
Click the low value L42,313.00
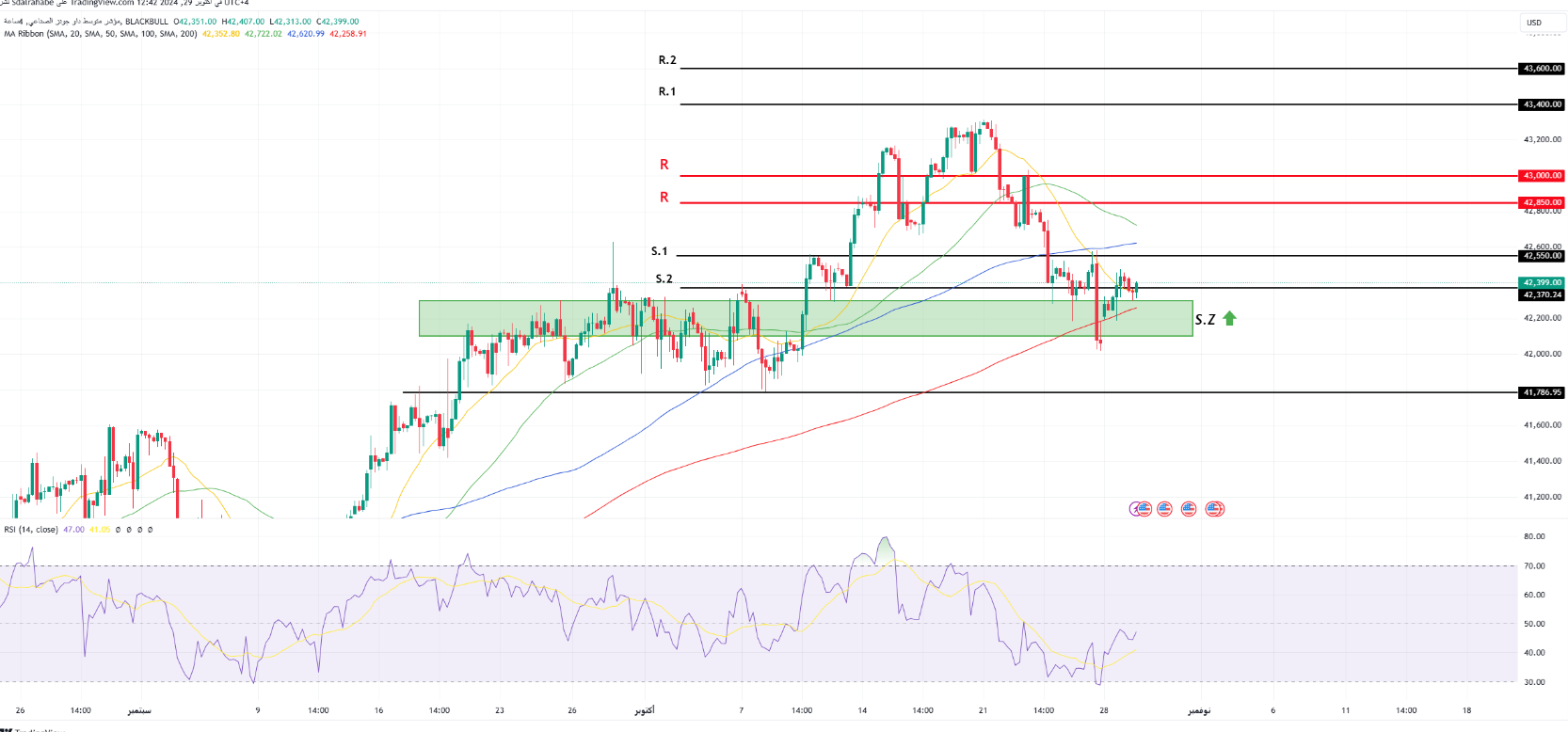coord(290,22)
